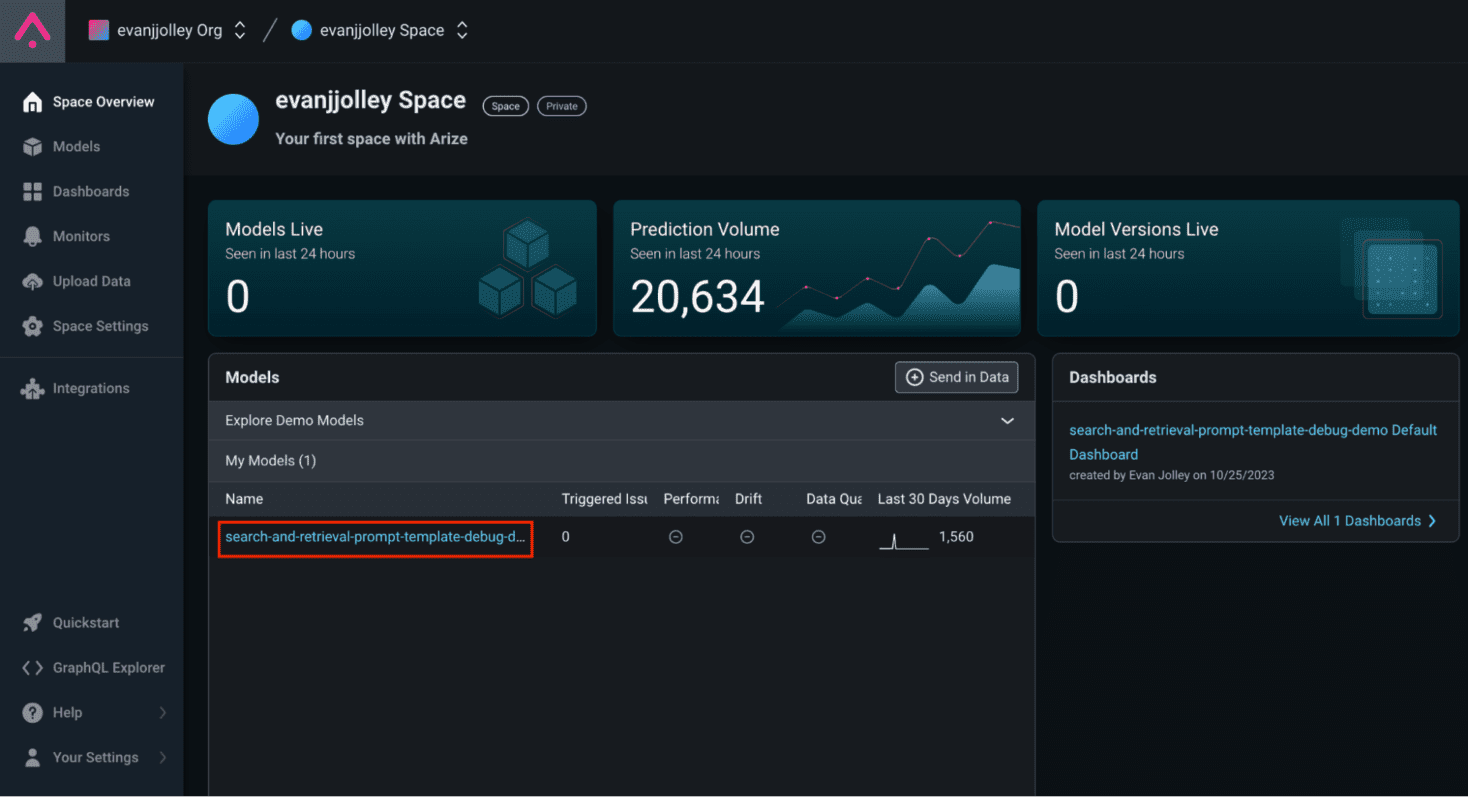Open Space Settings gear icon
The width and height of the screenshot is (1468, 797).
[x=33, y=327]
